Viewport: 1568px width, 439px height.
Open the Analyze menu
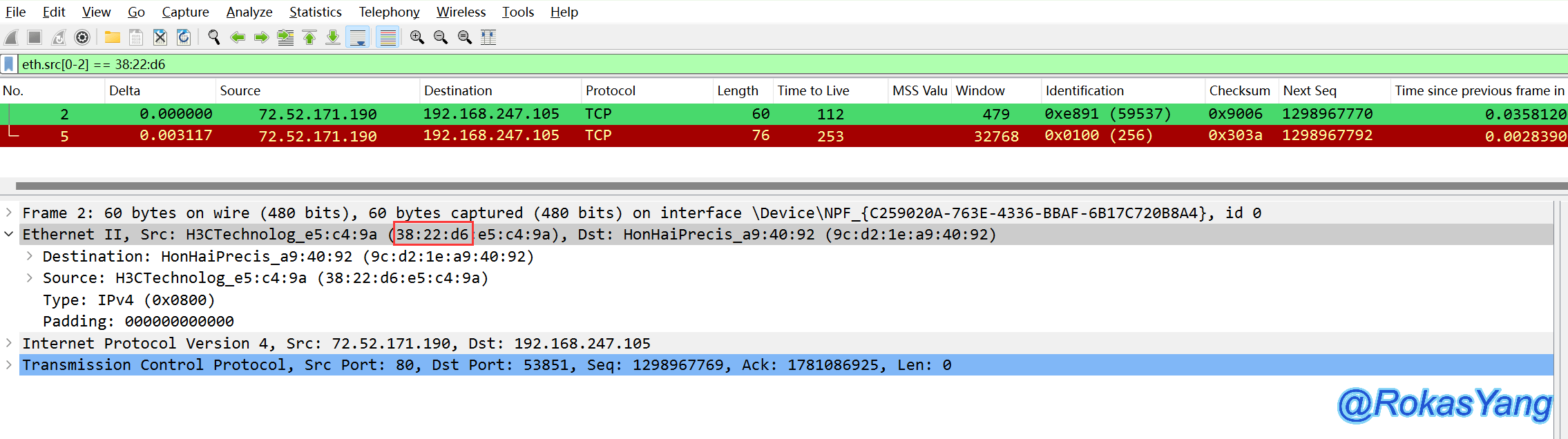(x=249, y=12)
